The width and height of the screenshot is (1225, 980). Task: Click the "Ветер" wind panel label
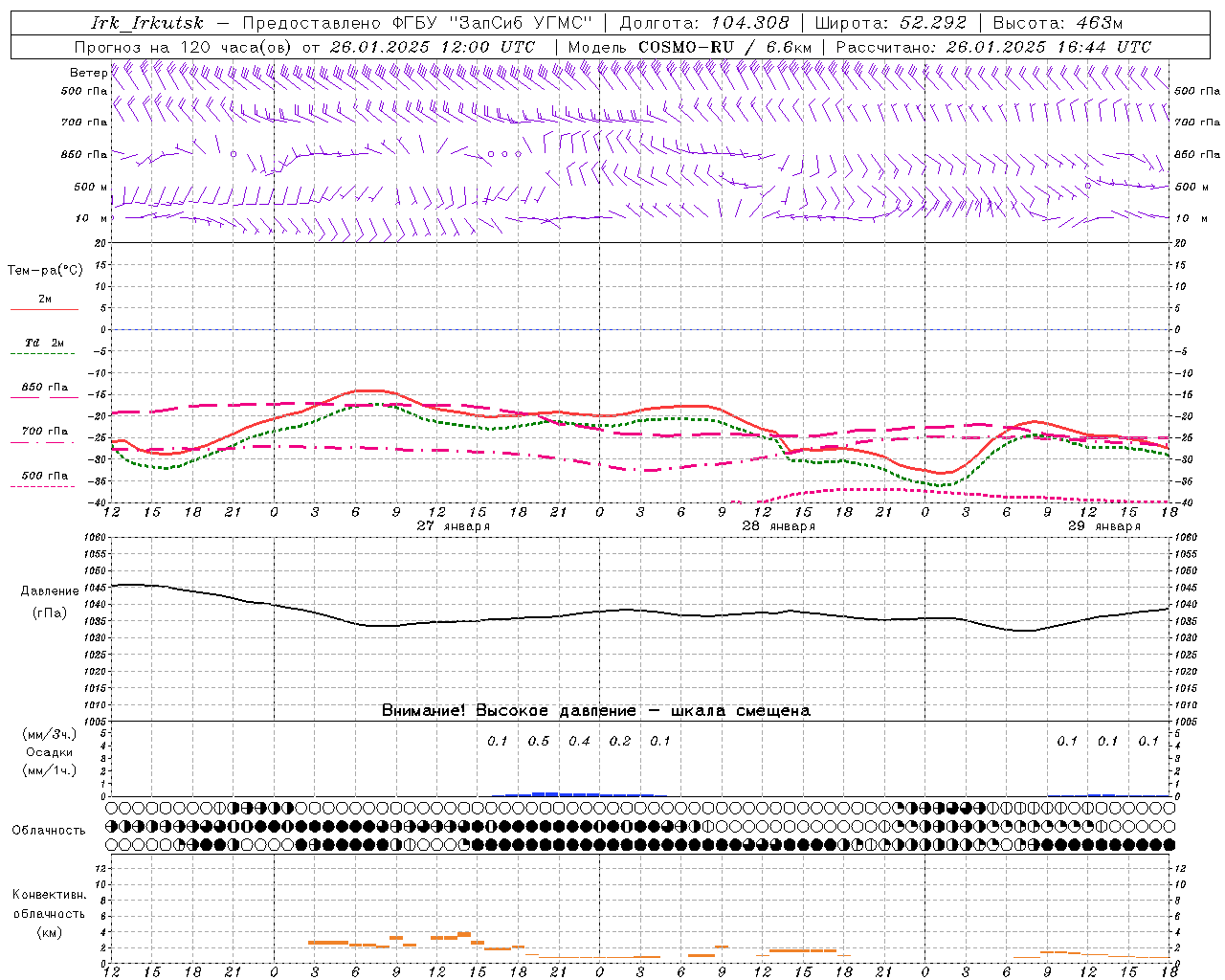pos(89,73)
